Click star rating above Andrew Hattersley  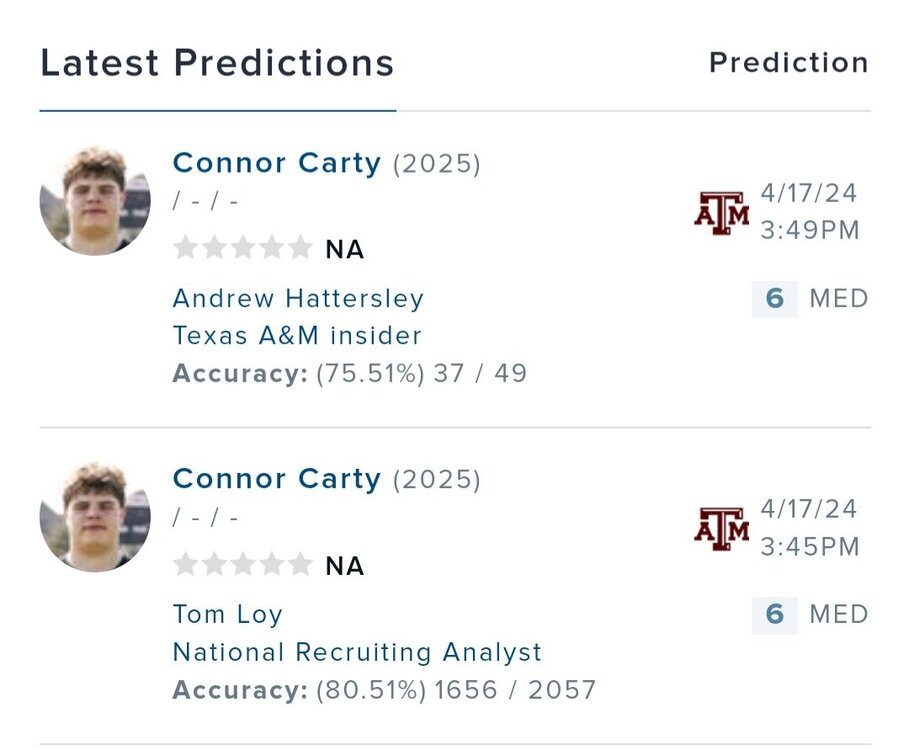(243, 248)
